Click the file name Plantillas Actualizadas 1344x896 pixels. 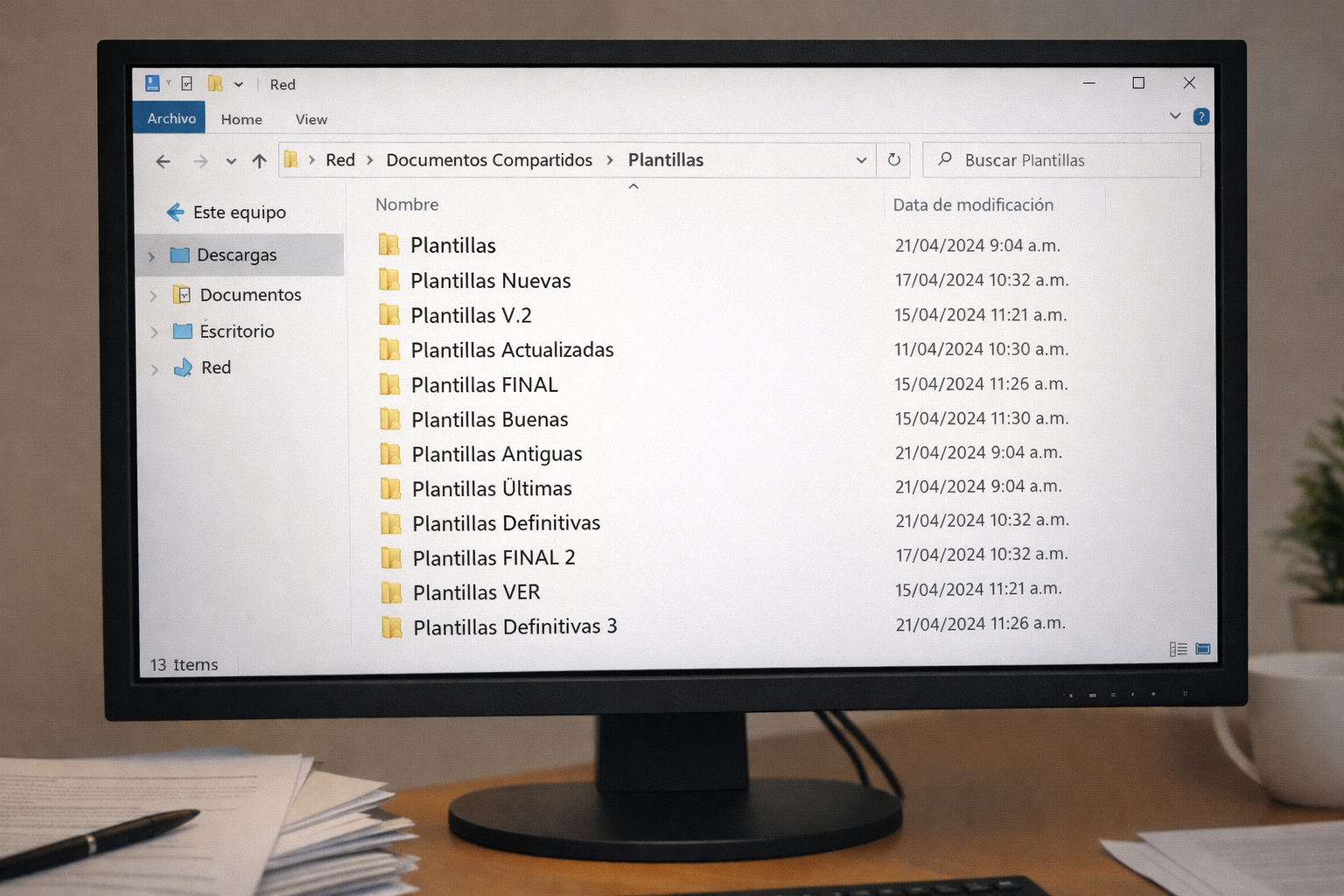[x=512, y=350]
